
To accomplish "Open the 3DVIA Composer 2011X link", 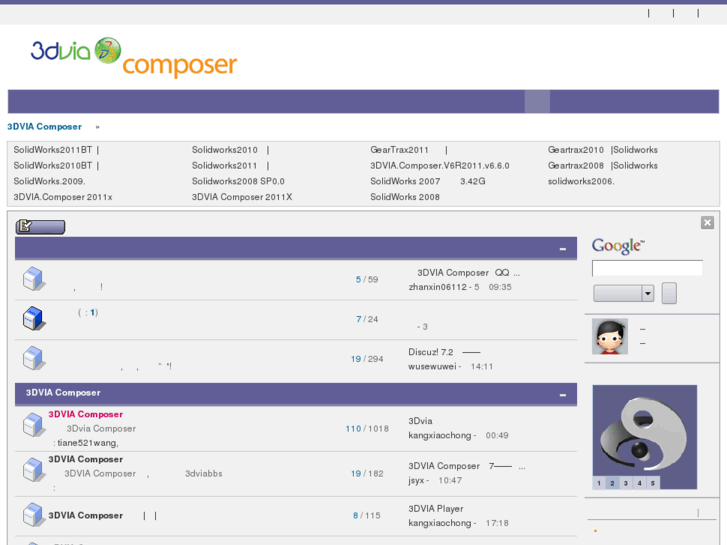I will (242, 197).
